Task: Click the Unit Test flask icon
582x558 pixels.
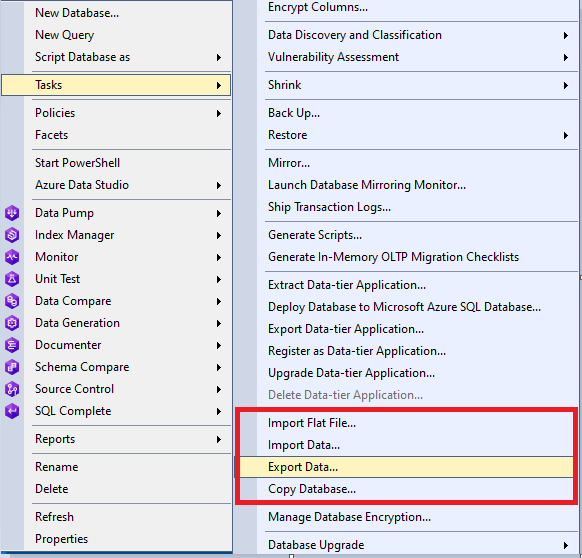Action: point(12,279)
